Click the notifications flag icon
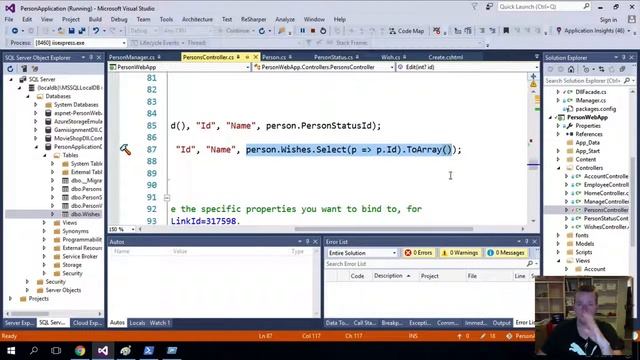640x360 pixels. [x=474, y=7]
